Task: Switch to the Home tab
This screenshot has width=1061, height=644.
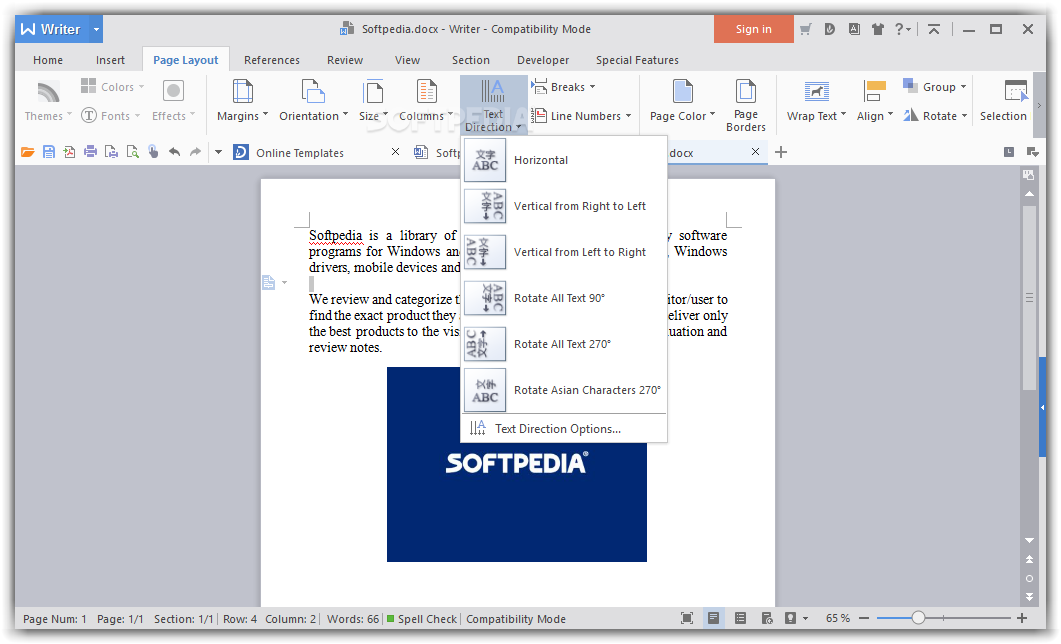Action: coord(48,60)
